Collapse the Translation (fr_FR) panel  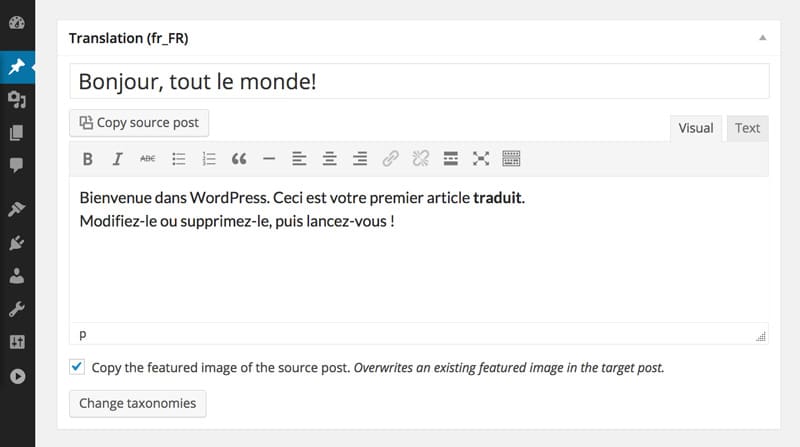pyautogui.click(x=763, y=38)
